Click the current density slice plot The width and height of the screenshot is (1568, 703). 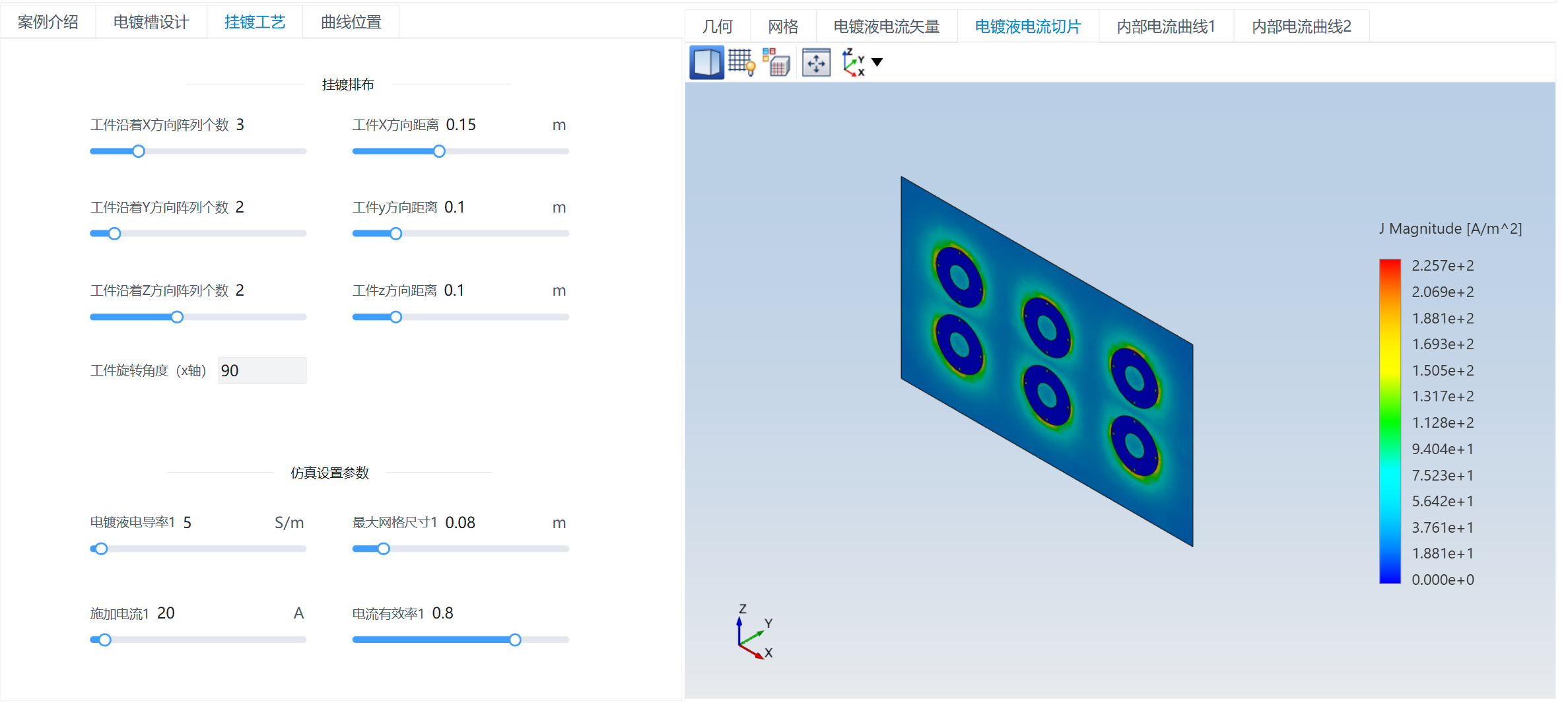(1046, 360)
